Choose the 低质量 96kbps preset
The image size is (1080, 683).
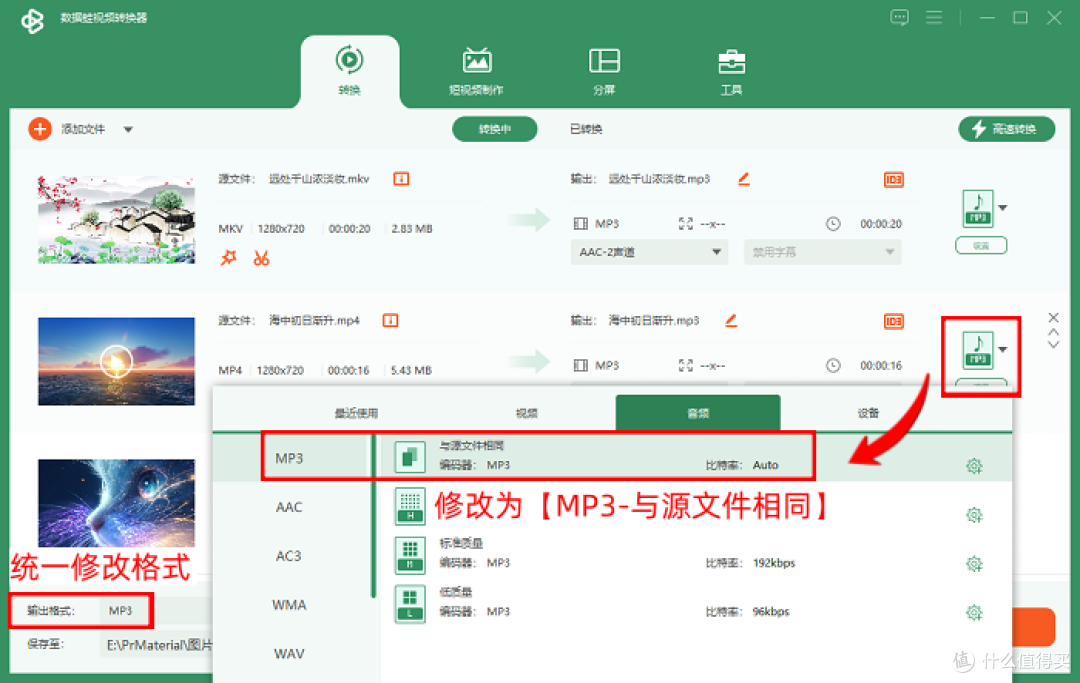coord(696,603)
